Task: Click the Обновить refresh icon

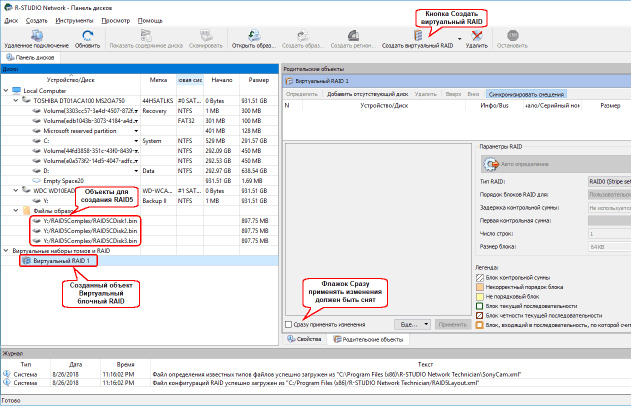Action: pyautogui.click(x=87, y=35)
